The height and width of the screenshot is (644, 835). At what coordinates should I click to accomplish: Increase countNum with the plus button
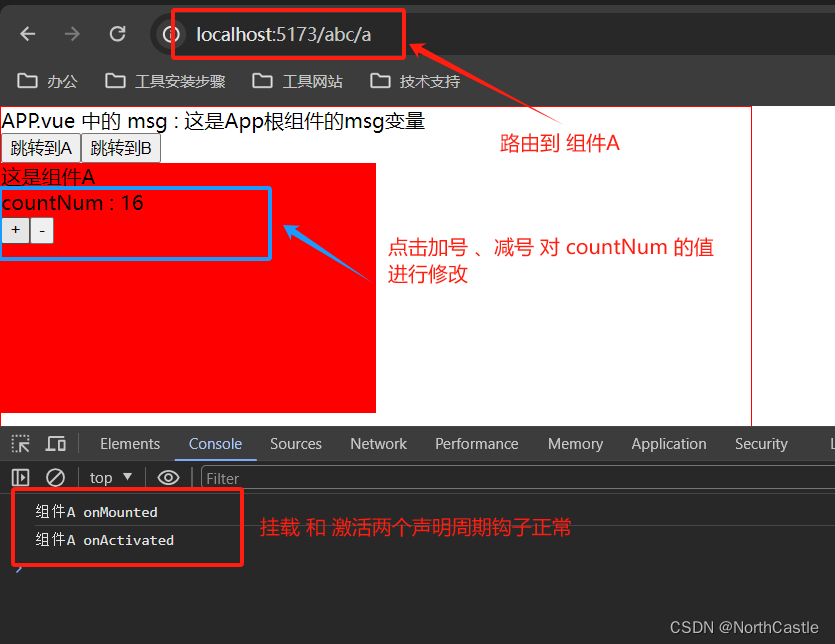[x=15, y=231]
